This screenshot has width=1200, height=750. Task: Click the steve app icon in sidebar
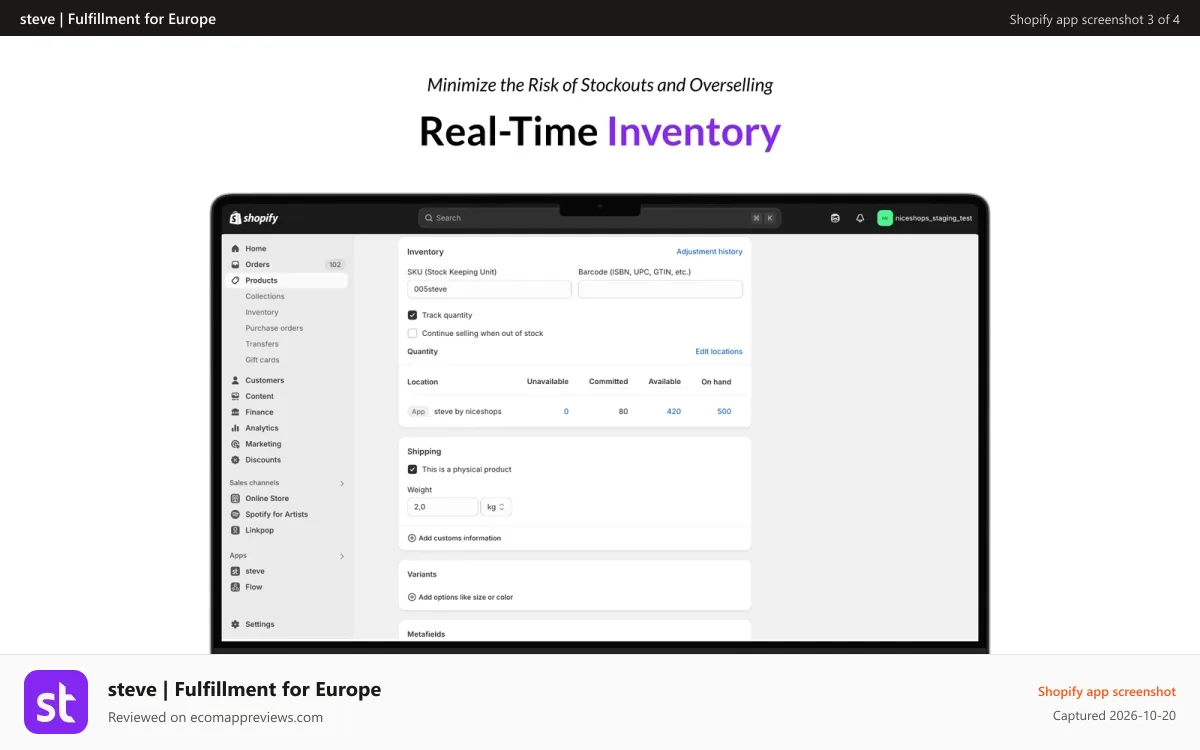[x=235, y=571]
